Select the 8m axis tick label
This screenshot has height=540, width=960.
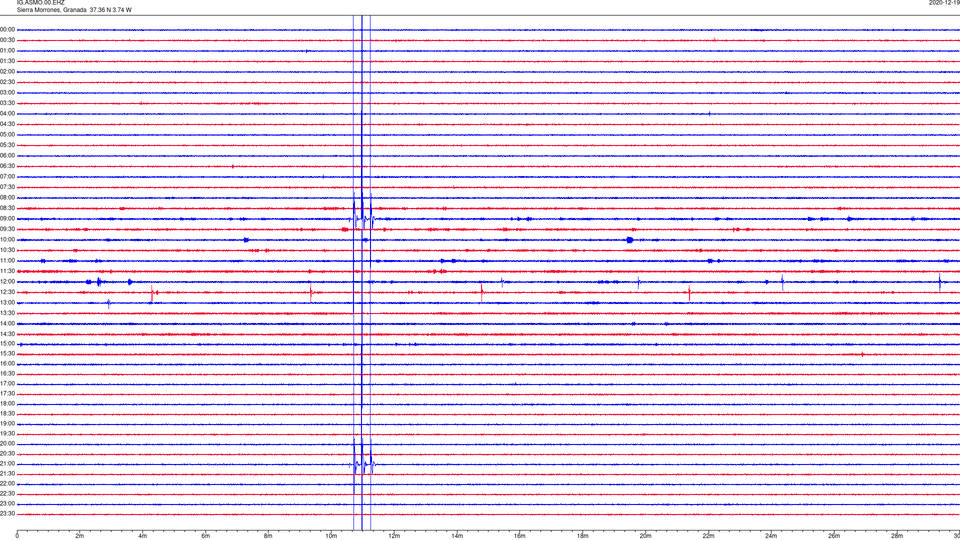[x=268, y=536]
